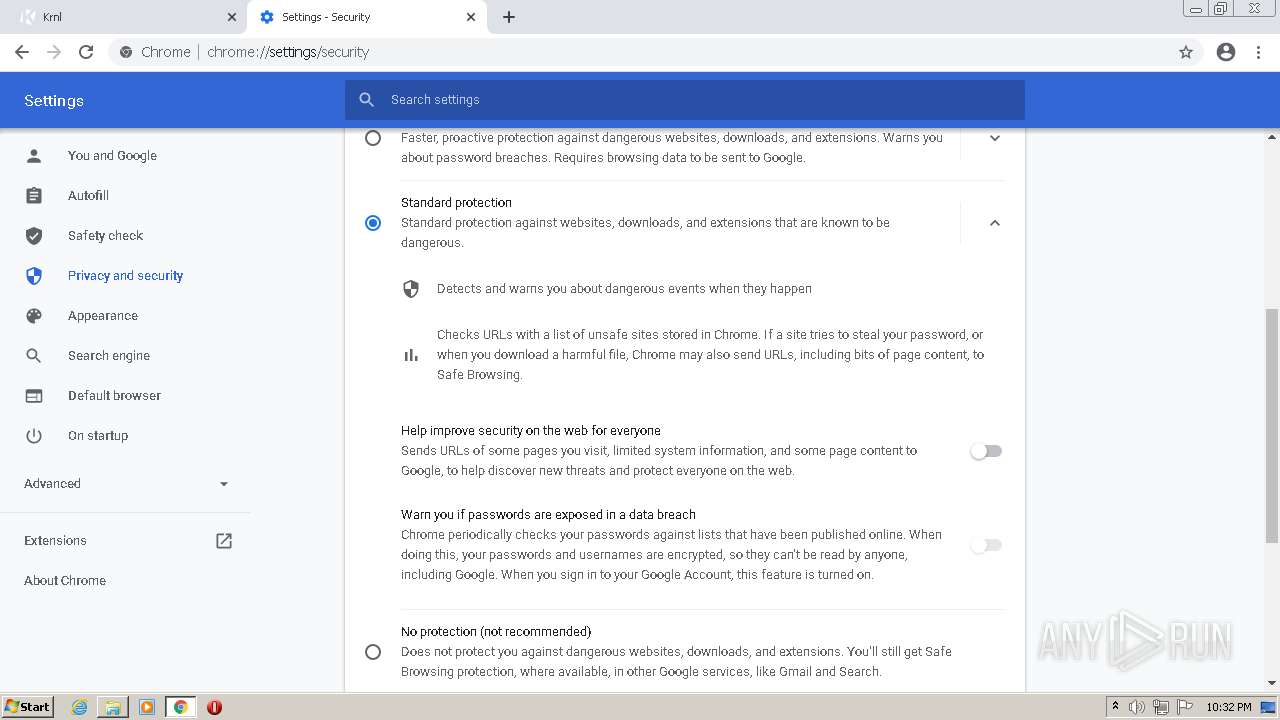This screenshot has width=1280, height=720.
Task: Open Autofill settings
Action: (88, 196)
